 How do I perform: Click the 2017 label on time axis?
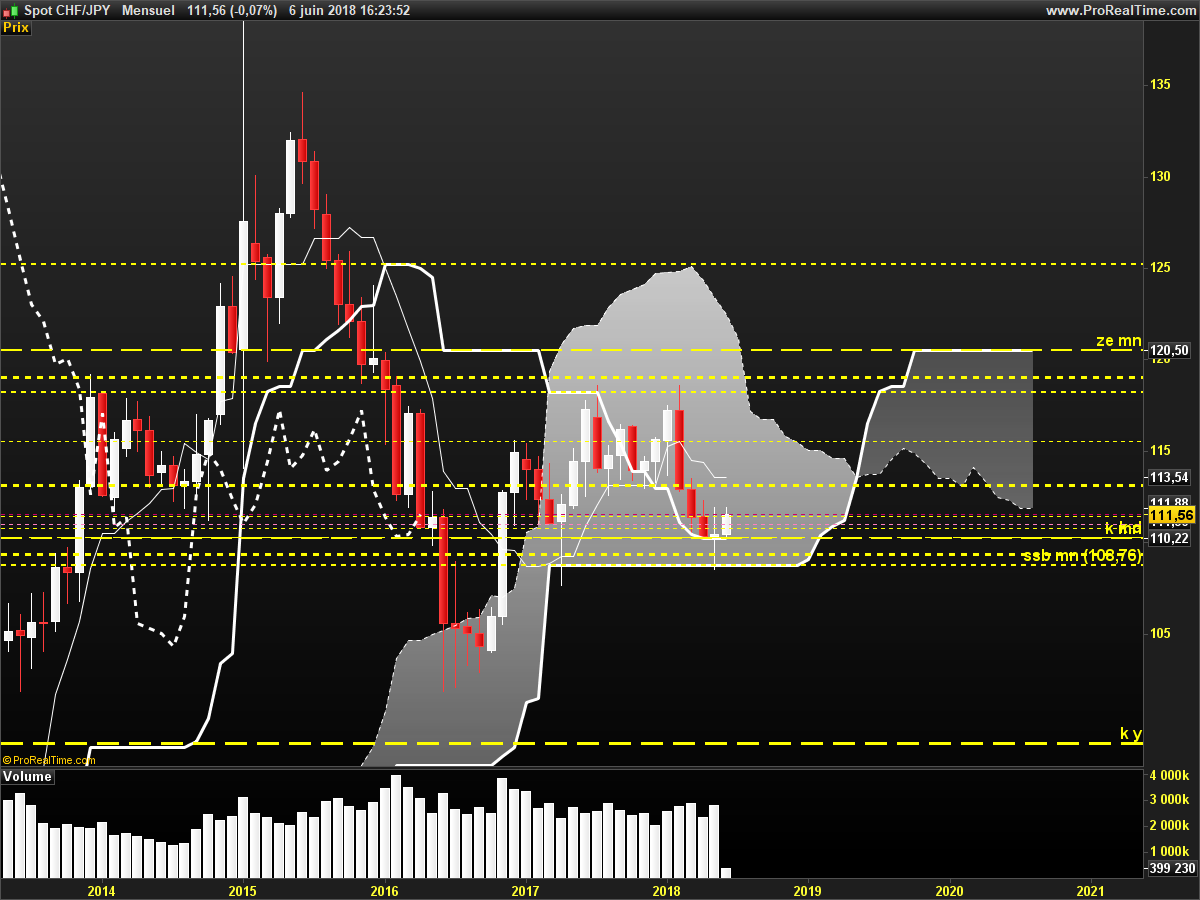click(525, 890)
